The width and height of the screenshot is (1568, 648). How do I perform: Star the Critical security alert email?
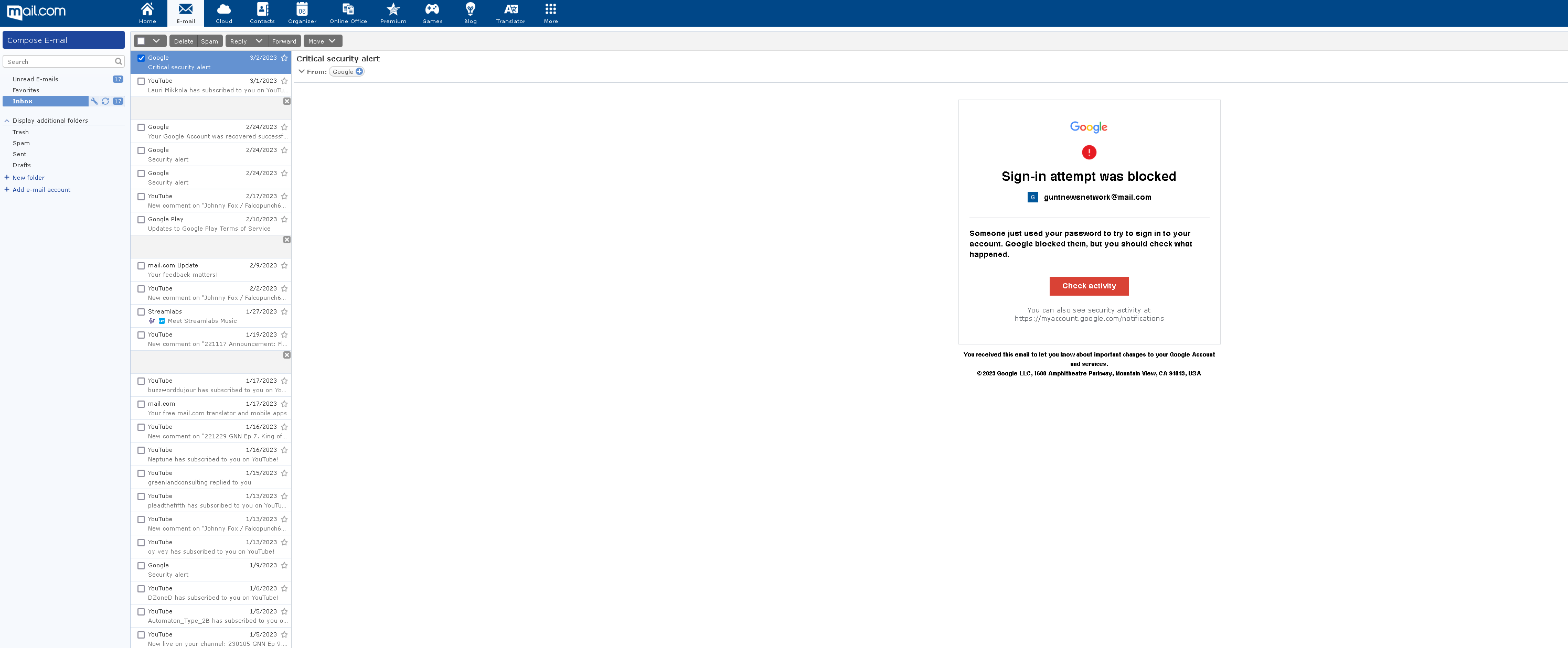(284, 58)
